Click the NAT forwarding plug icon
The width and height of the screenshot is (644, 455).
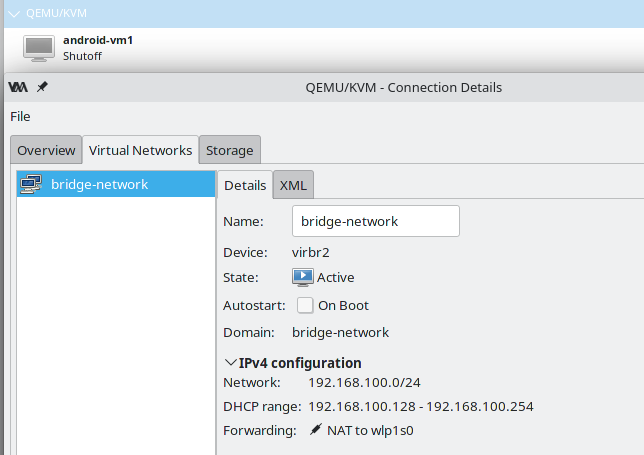pos(316,430)
